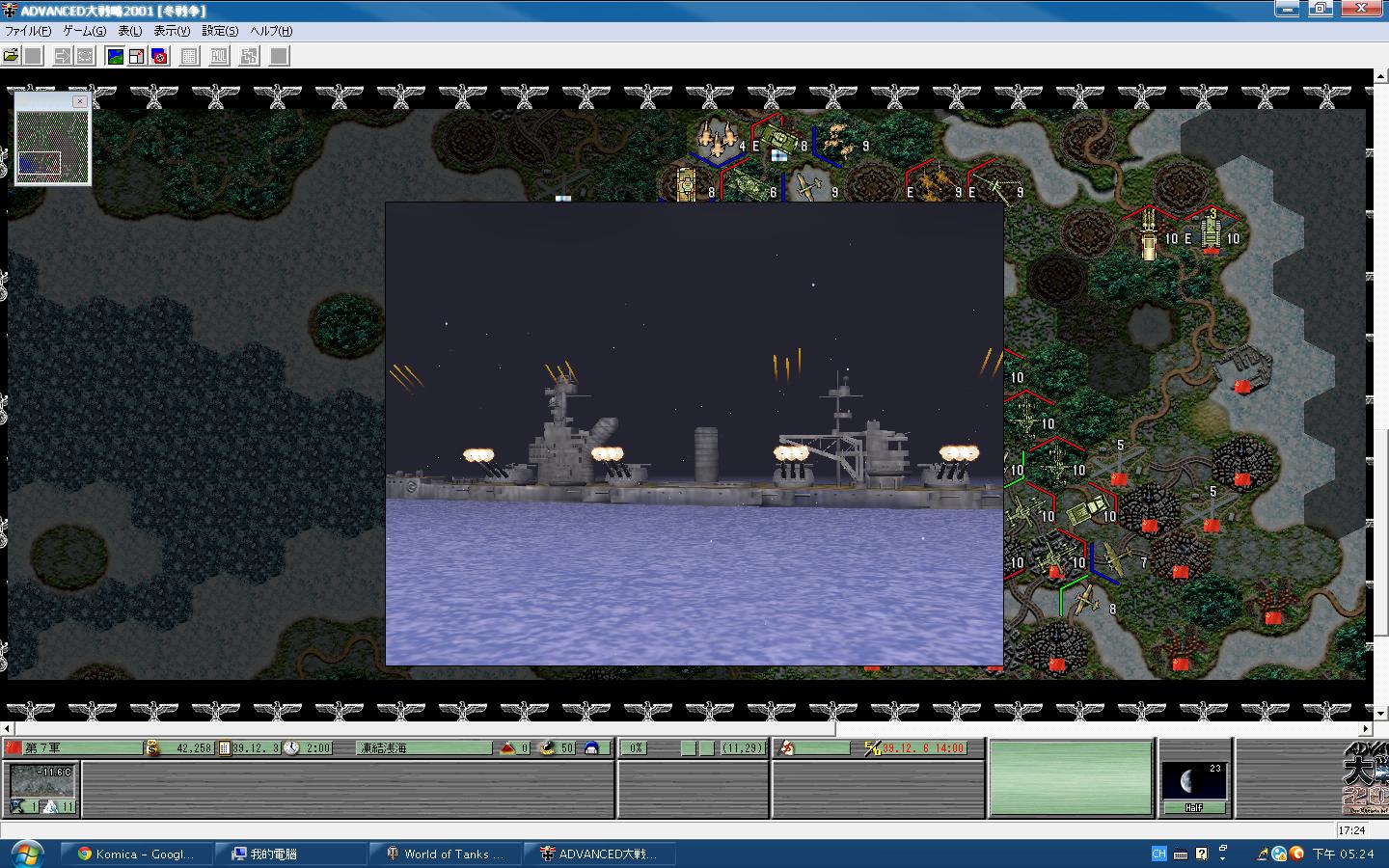Close the minimap panel

click(80, 100)
